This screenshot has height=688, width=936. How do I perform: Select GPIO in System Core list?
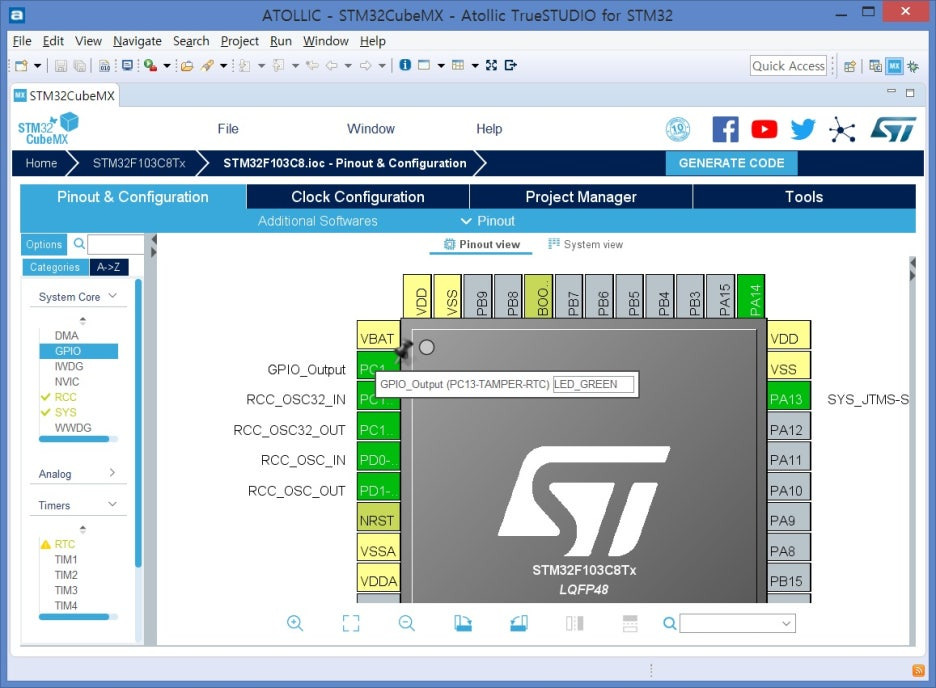coord(79,351)
